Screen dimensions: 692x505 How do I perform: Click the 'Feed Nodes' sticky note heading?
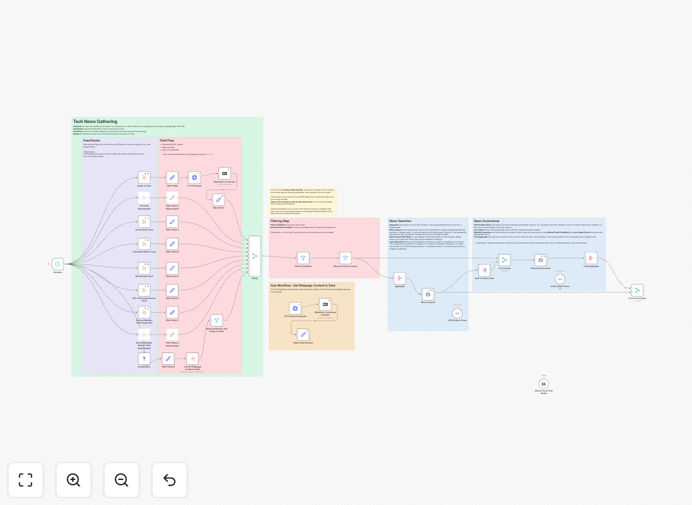tap(91, 140)
